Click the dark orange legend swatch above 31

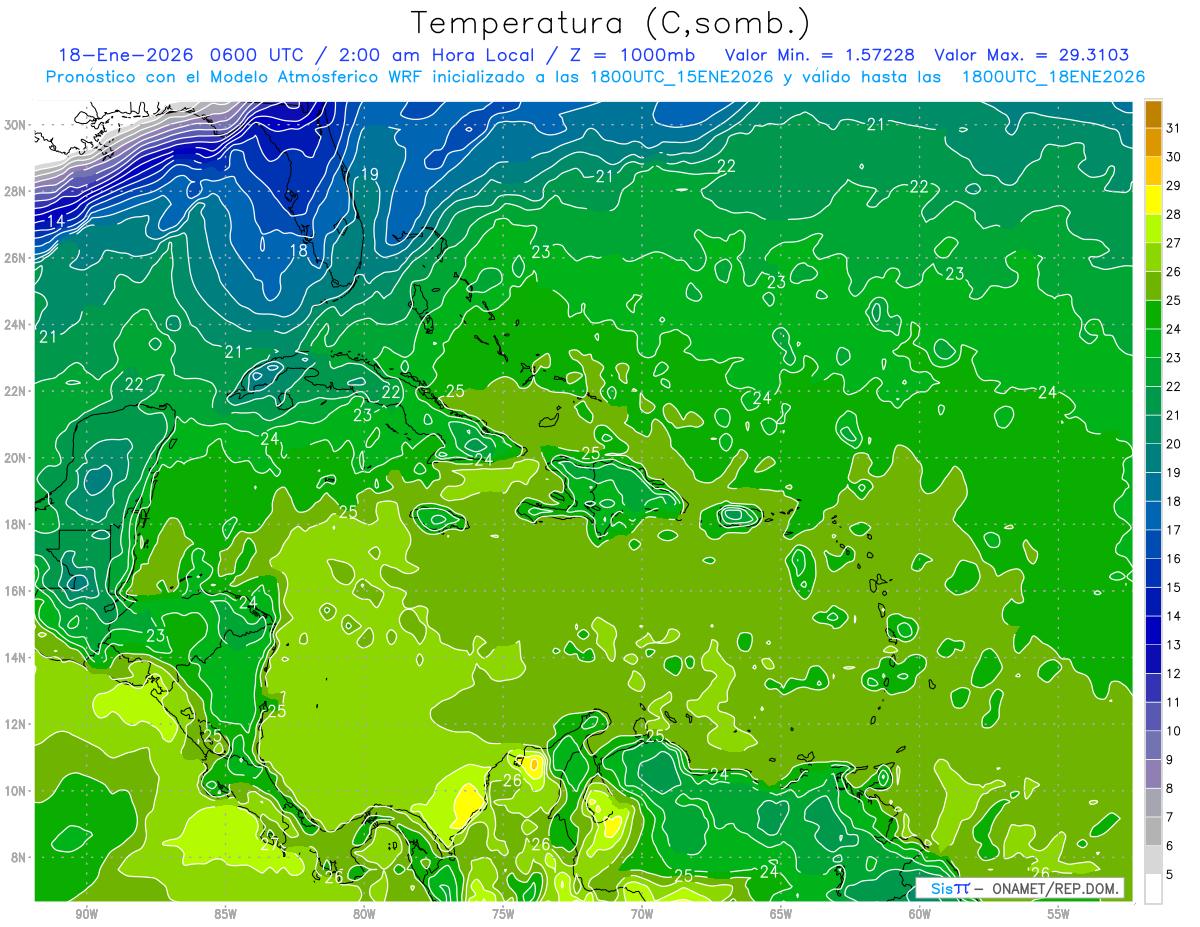(x=1153, y=114)
